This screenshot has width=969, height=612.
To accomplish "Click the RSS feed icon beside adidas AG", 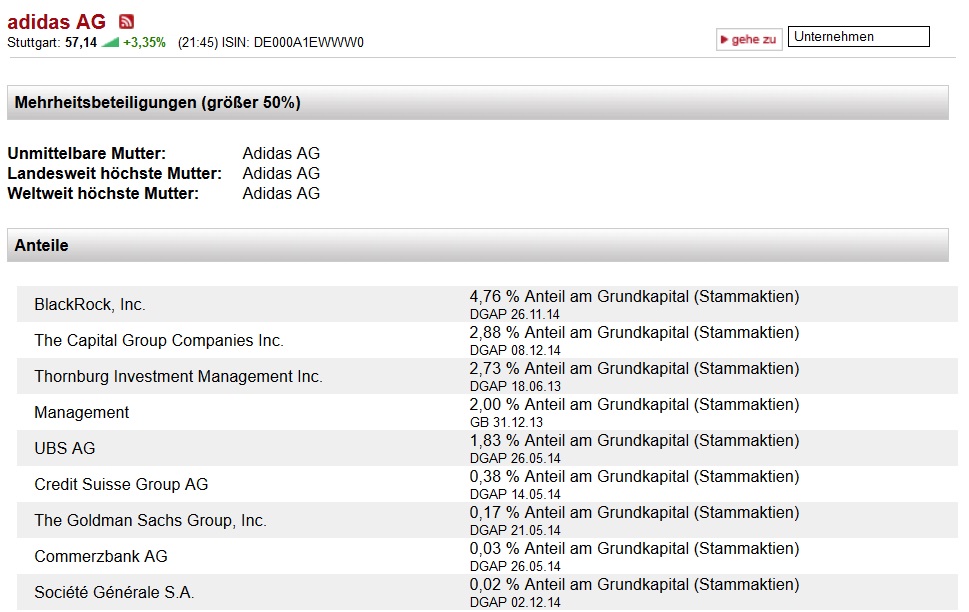I will click(126, 22).
